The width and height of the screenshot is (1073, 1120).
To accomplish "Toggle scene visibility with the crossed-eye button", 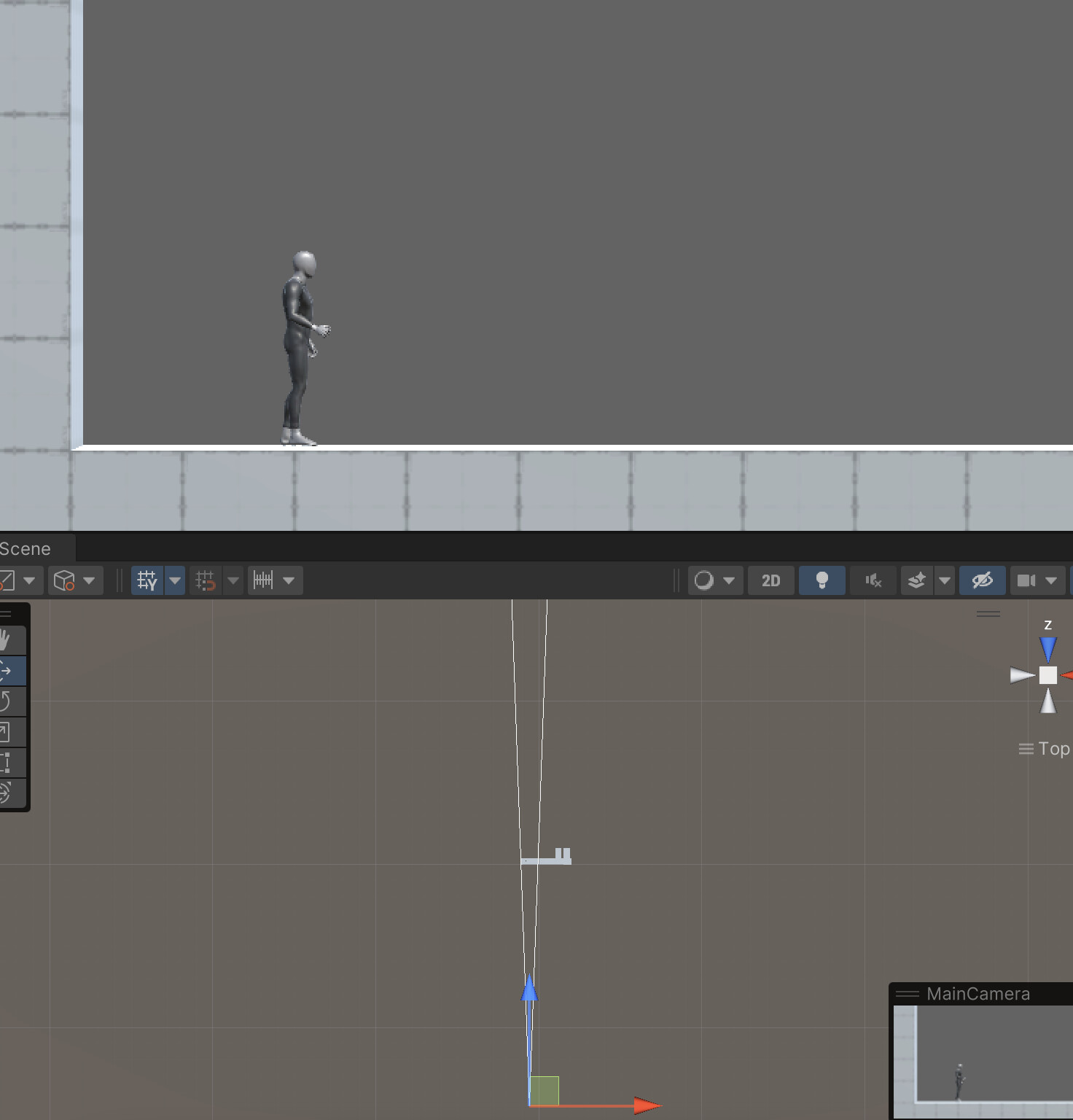I will coord(982,580).
